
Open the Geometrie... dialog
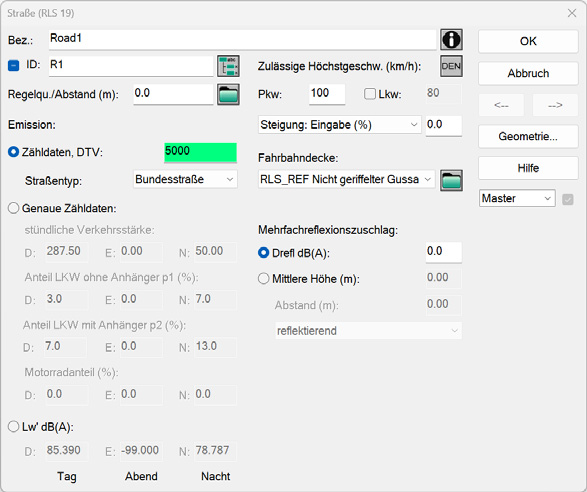pos(528,136)
